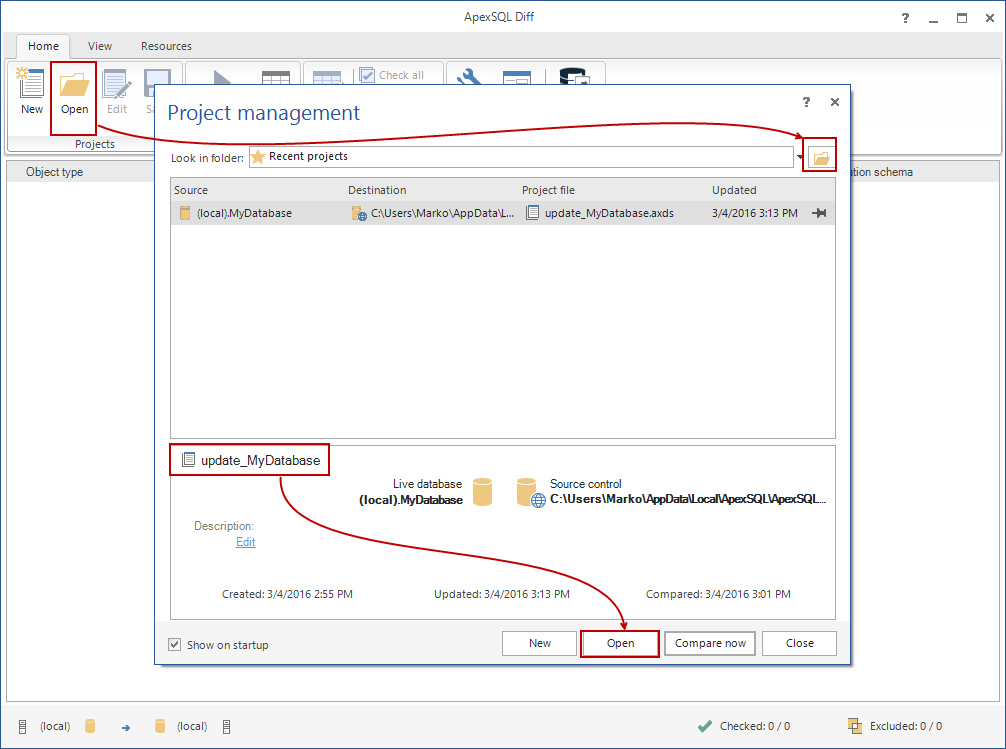Viewport: 1006px width, 749px height.
Task: Click the Checked: 0 / 0 status text
Action: 754,726
